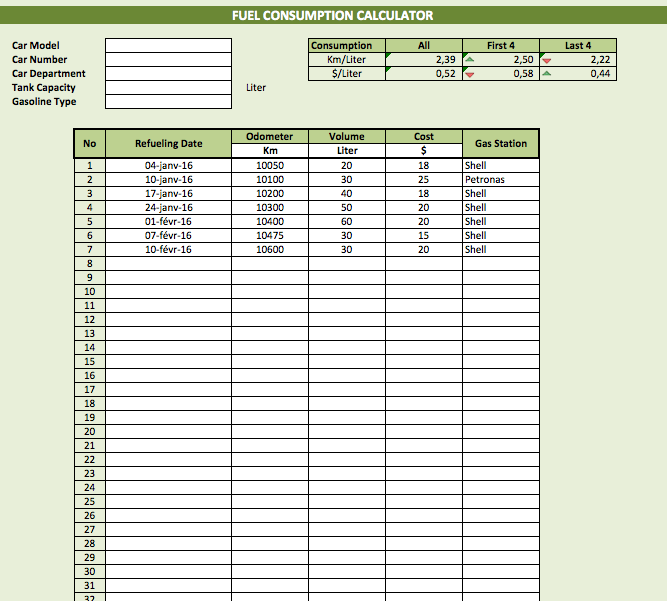Select the 'First 4' column header
Screen dimensions: 667x601
501,46
